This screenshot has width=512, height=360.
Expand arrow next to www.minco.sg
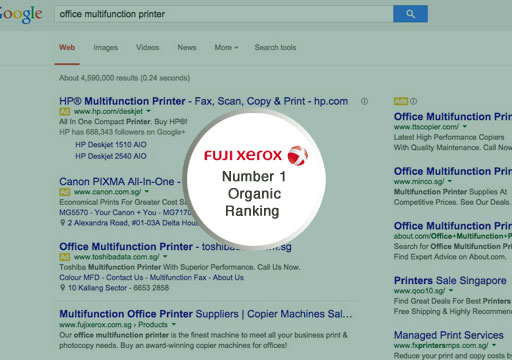pos(450,181)
